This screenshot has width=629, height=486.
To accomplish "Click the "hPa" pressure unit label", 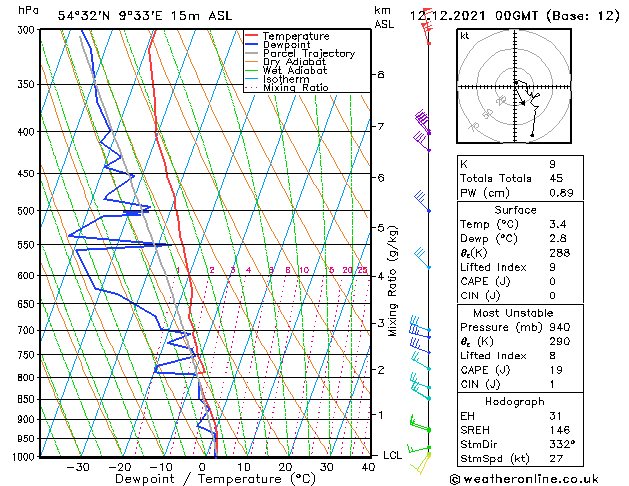I will 28,10.
